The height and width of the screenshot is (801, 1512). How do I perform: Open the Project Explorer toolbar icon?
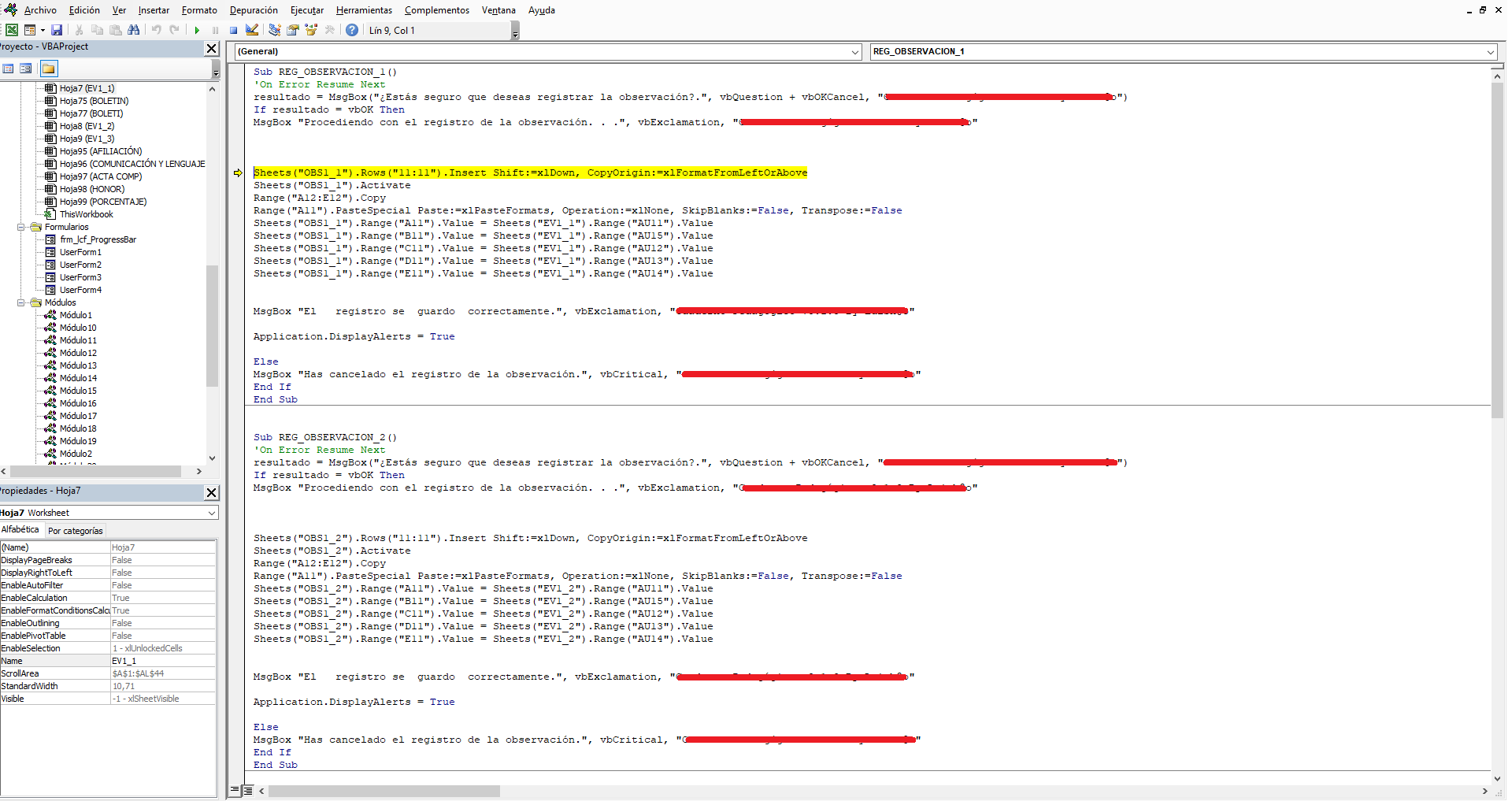point(274,30)
